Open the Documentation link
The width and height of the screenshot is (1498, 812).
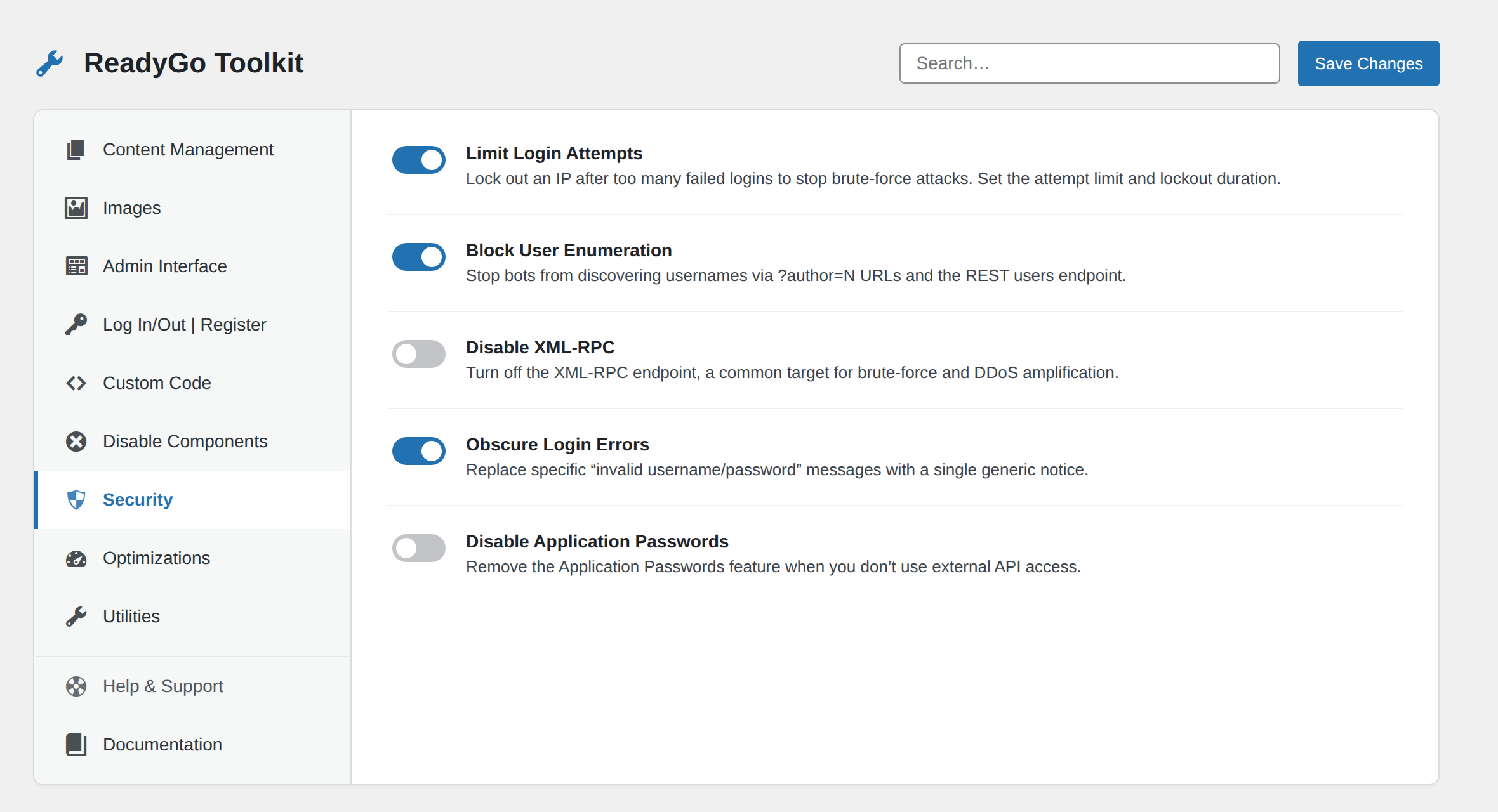tap(193, 745)
